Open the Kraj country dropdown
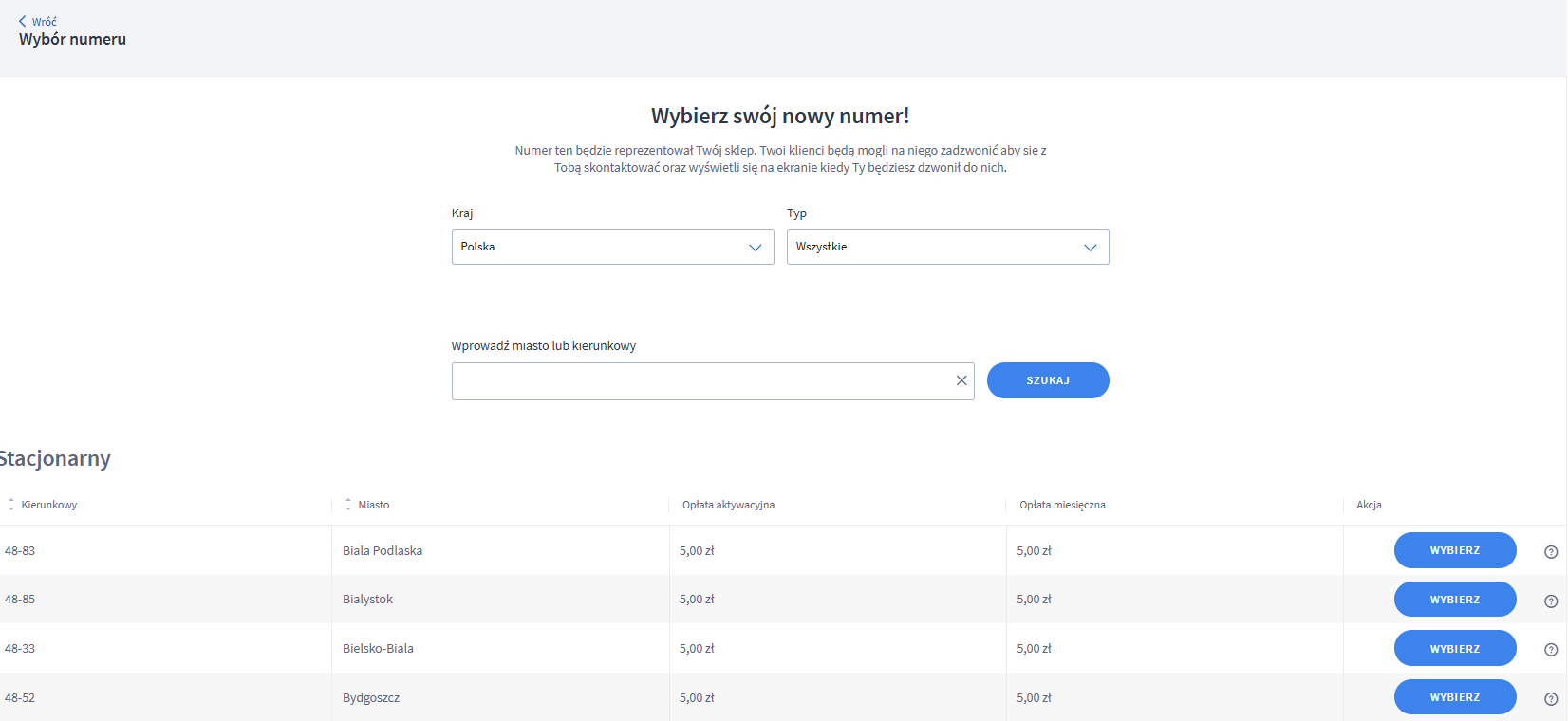Screen dimensions: 1568x721 tap(612, 247)
